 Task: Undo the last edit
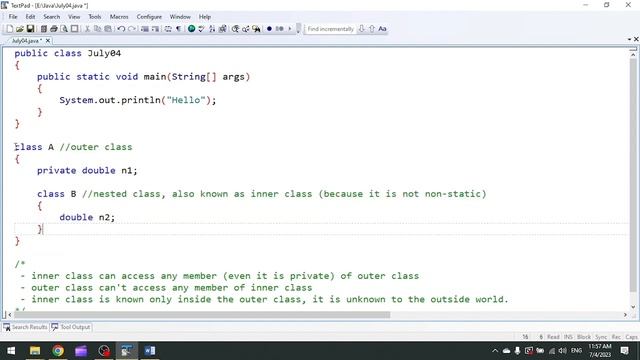click(121, 29)
